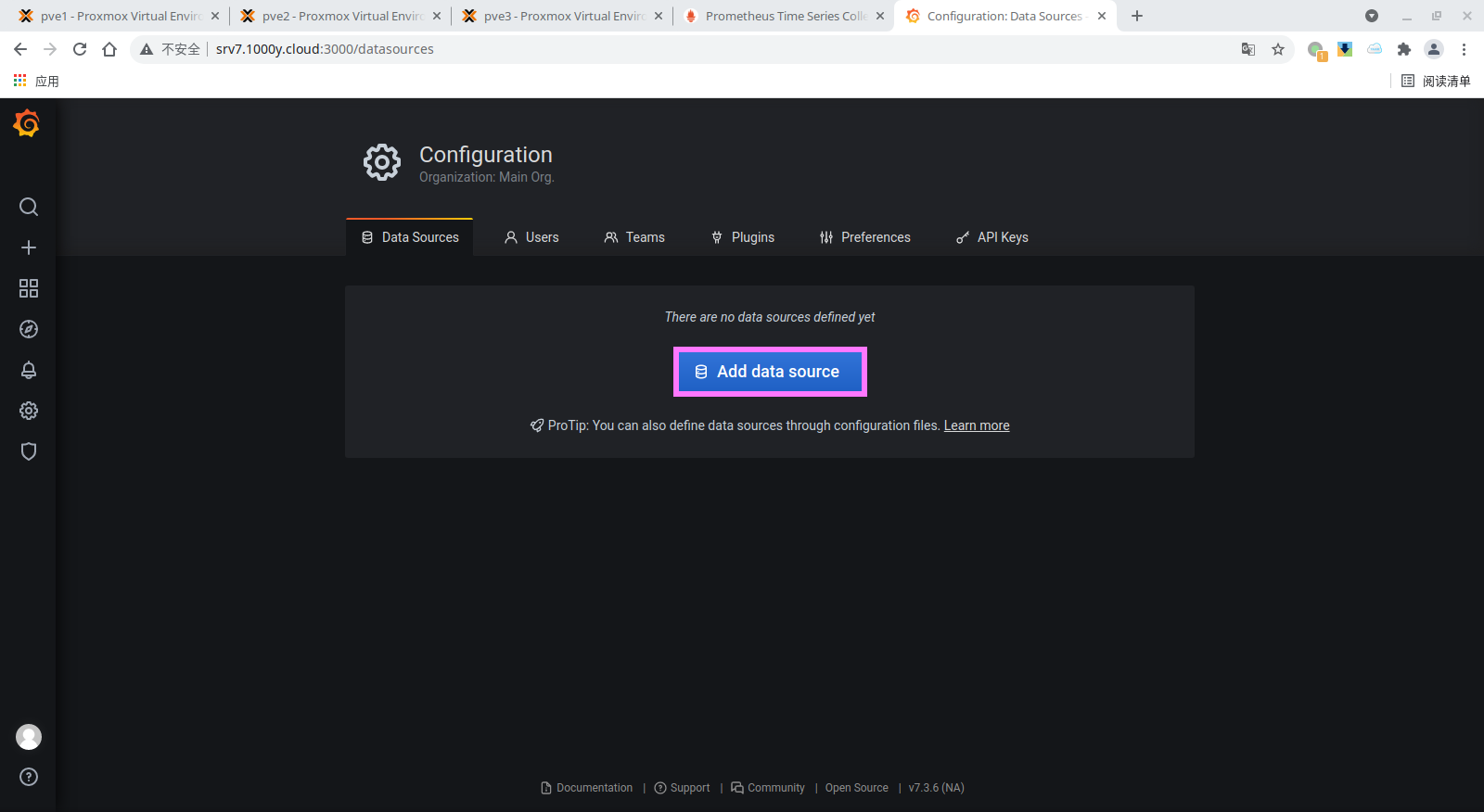Open the Explore compass icon
The image size is (1484, 812).
29,329
